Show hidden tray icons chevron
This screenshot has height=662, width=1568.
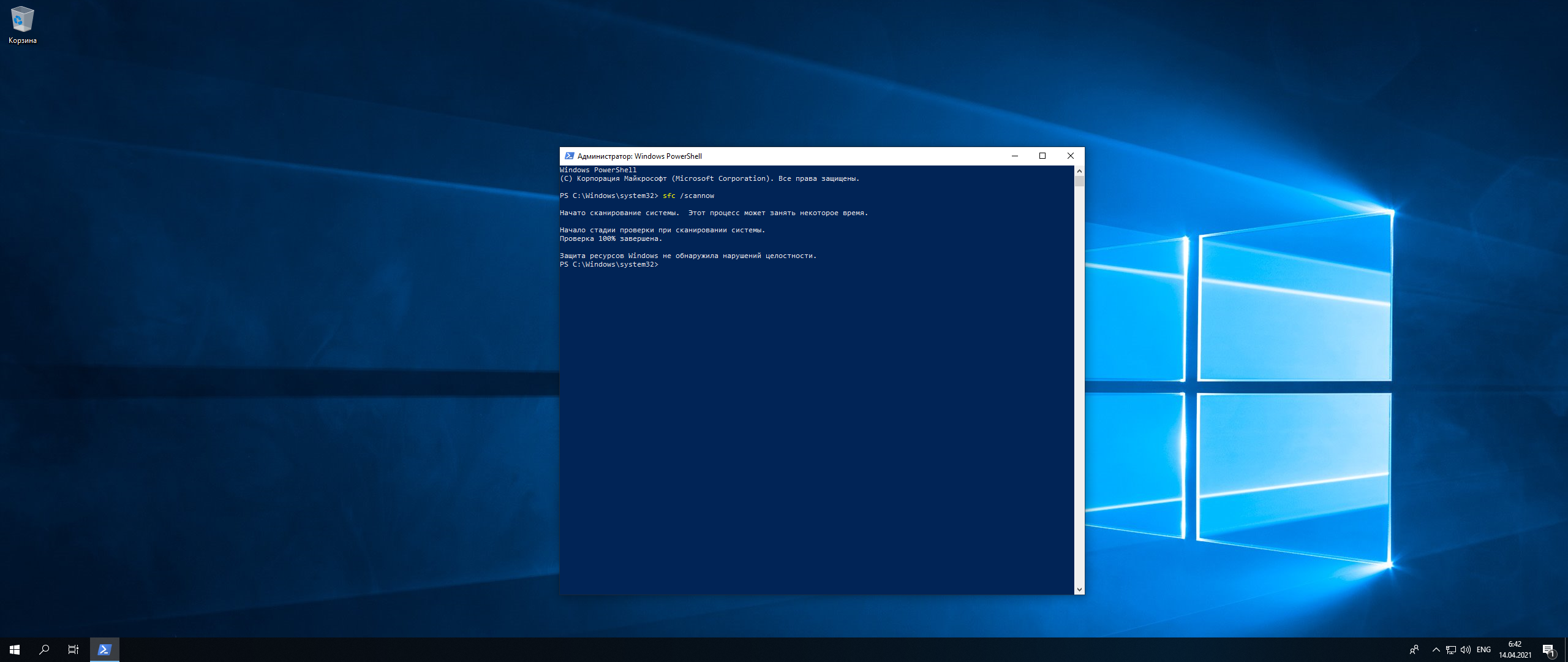click(x=1436, y=650)
